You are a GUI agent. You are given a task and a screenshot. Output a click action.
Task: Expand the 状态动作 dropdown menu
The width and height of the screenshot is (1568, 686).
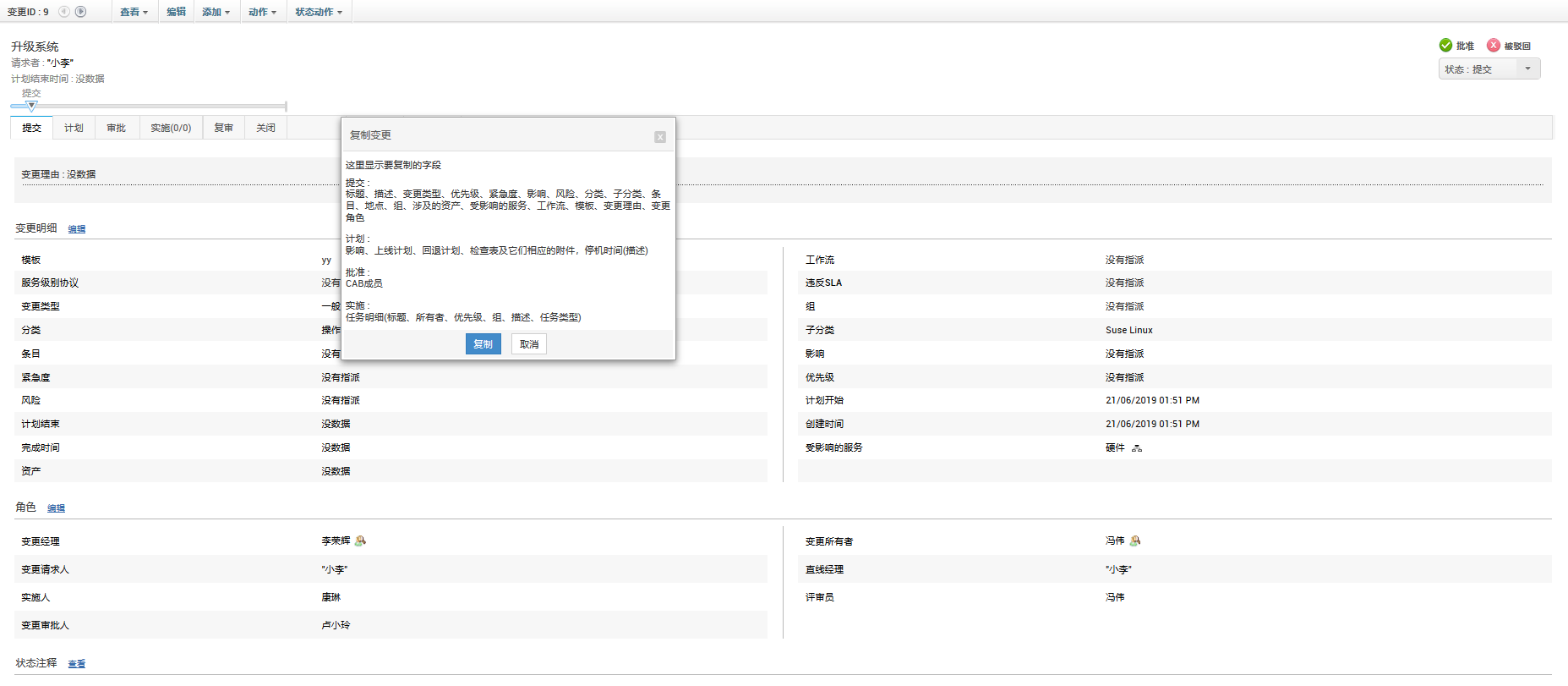319,12
